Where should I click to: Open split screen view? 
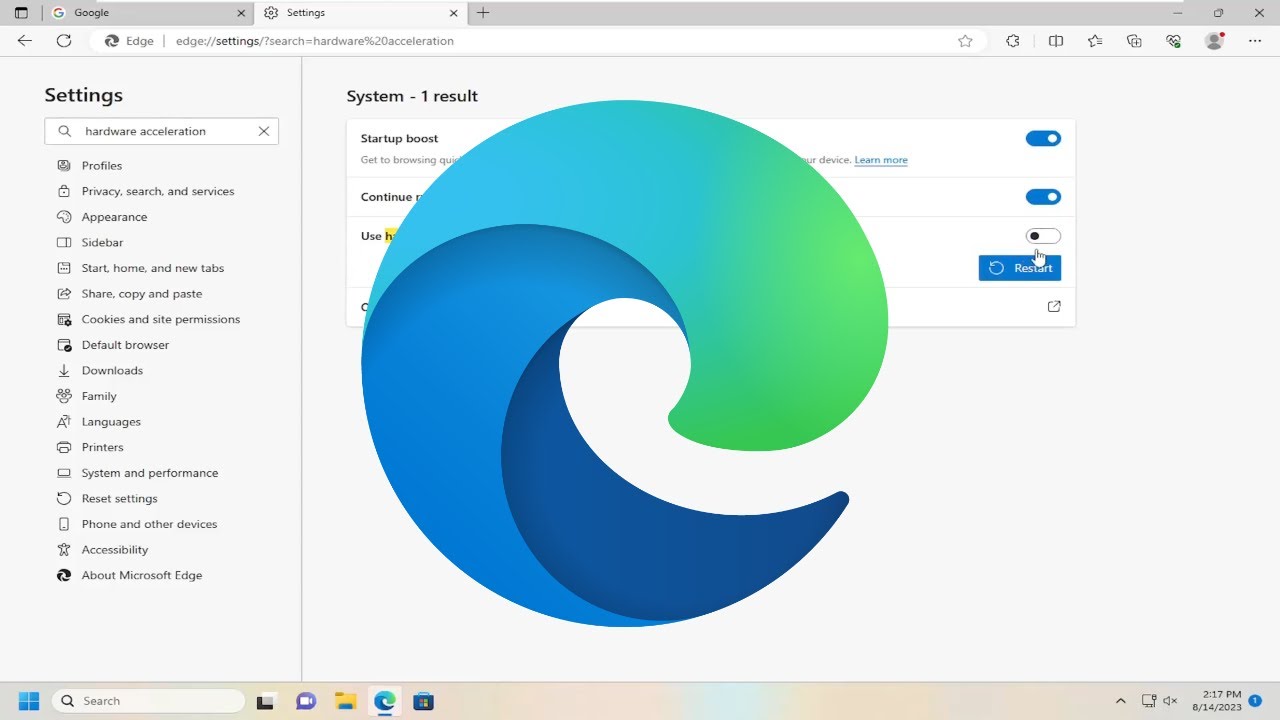coord(1056,41)
